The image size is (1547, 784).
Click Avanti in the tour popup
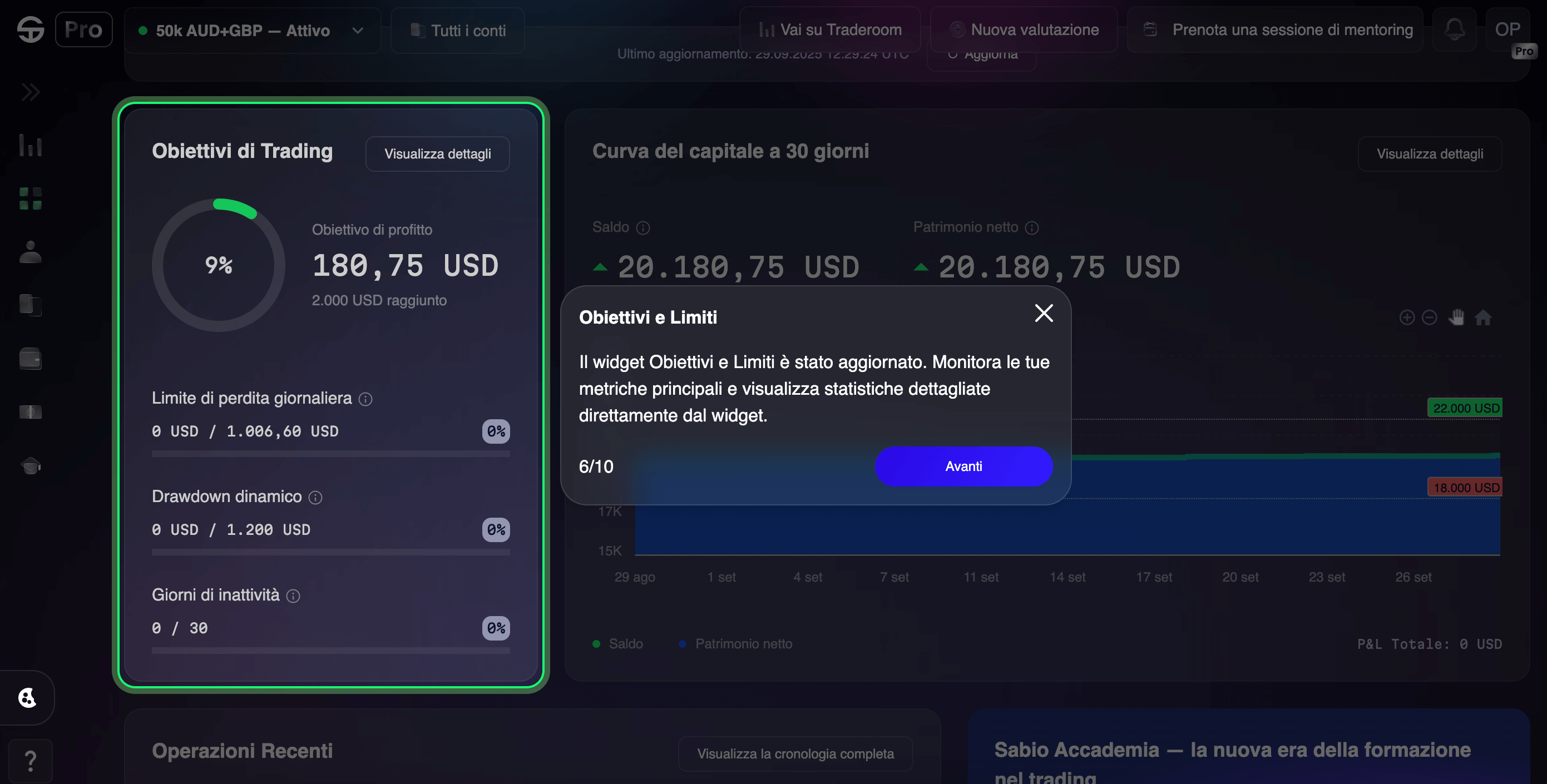(963, 466)
